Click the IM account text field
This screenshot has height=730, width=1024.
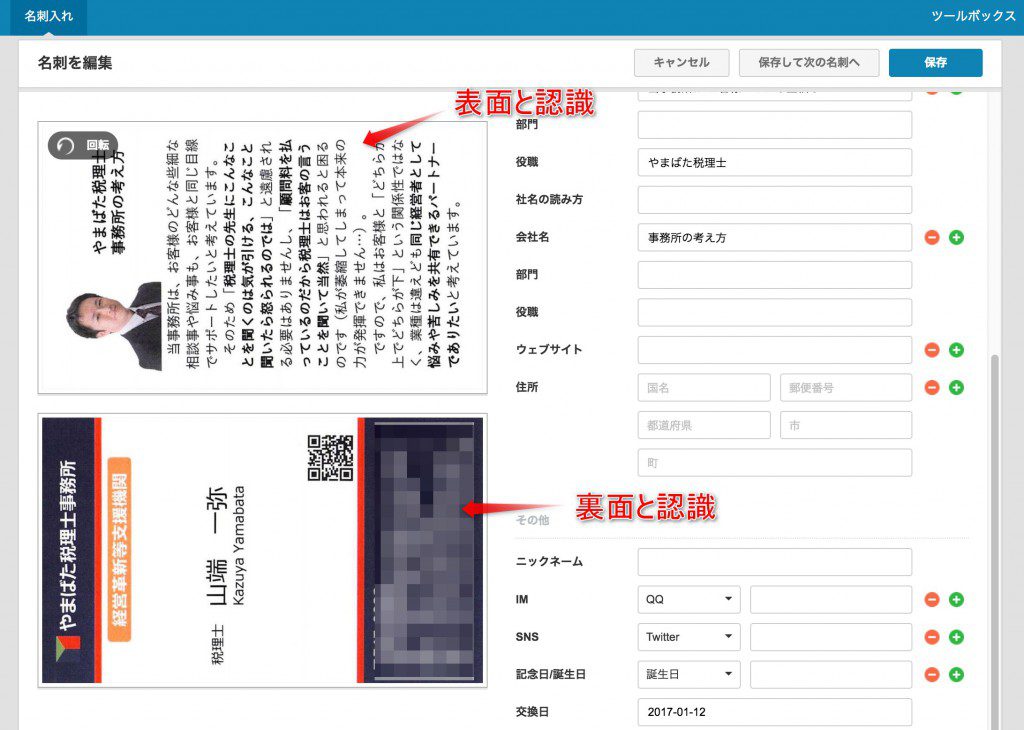[x=831, y=599]
